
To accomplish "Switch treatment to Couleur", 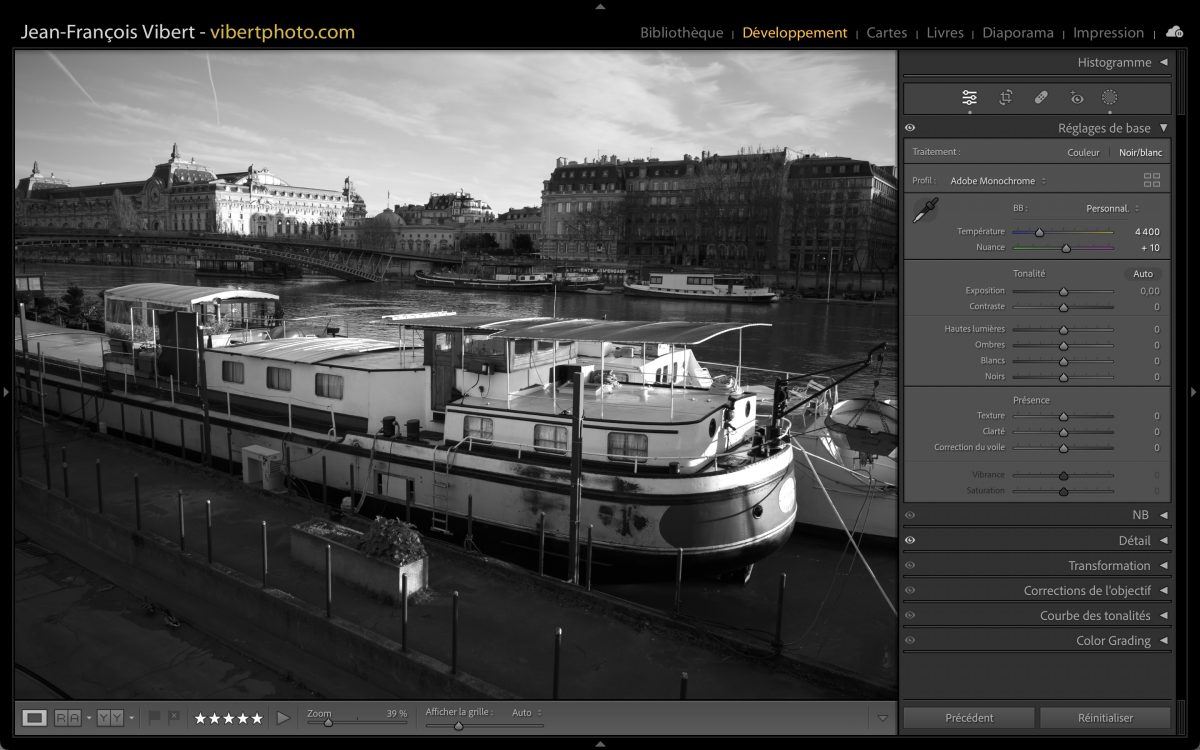I will (1083, 153).
